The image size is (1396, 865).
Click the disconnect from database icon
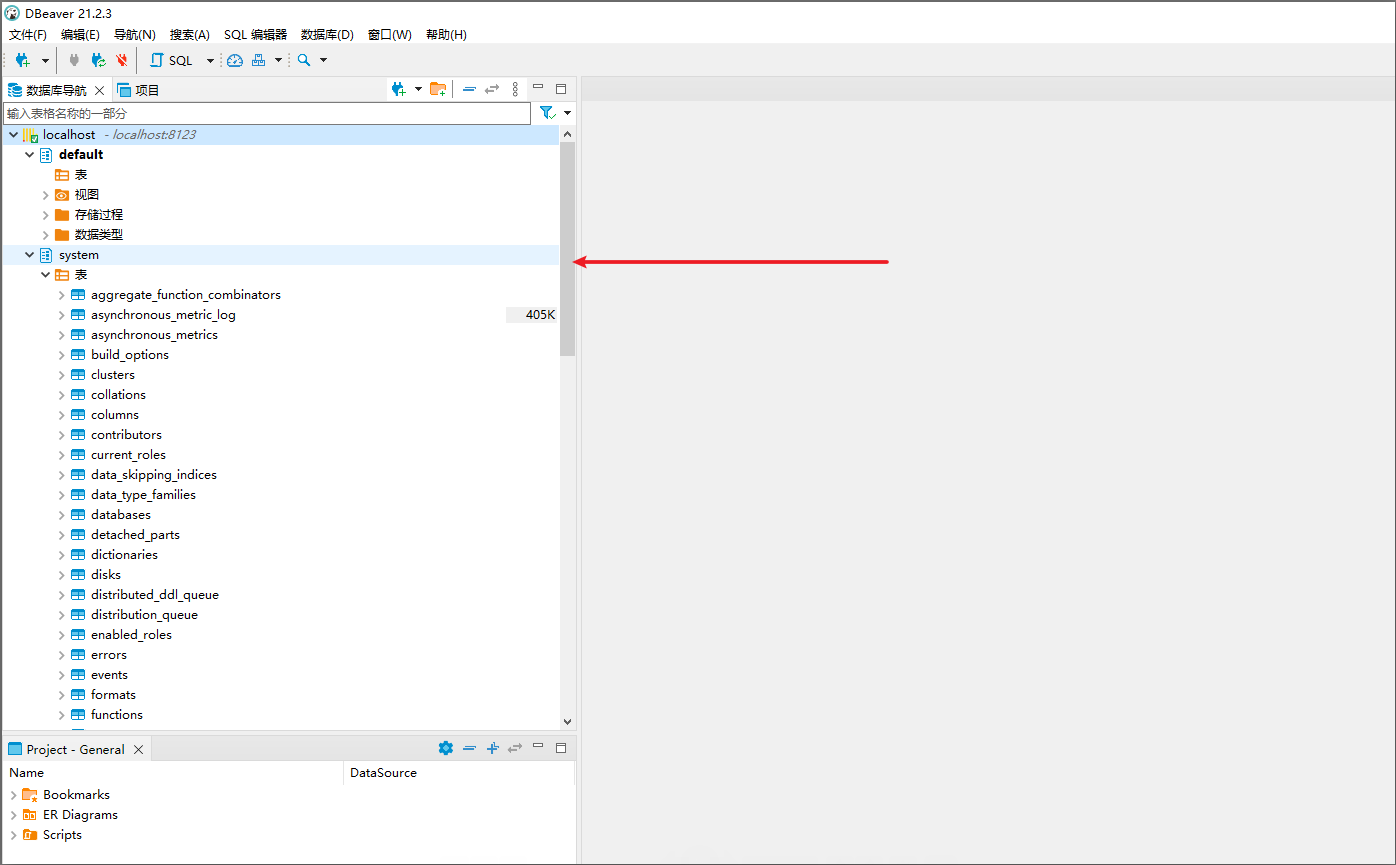[120, 60]
